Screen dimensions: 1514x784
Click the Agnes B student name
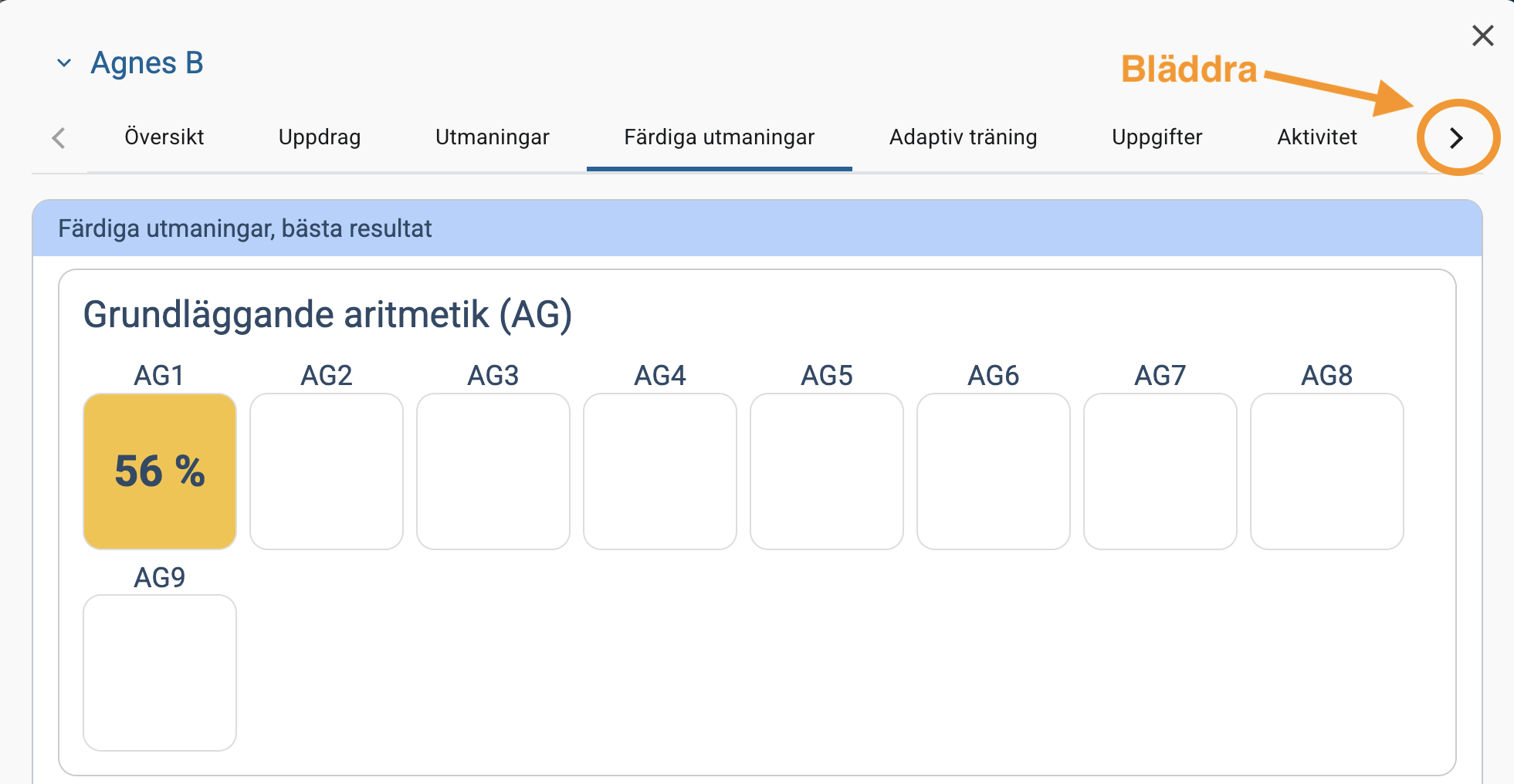147,63
